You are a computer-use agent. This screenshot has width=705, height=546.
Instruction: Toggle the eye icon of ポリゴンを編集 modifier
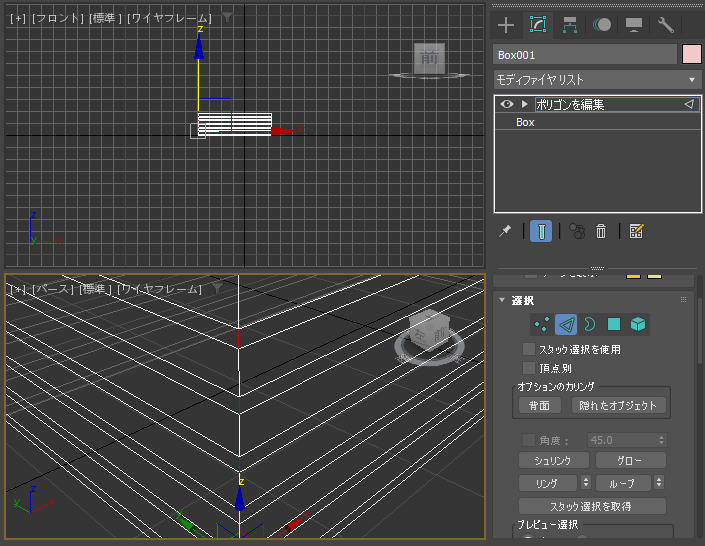507,104
